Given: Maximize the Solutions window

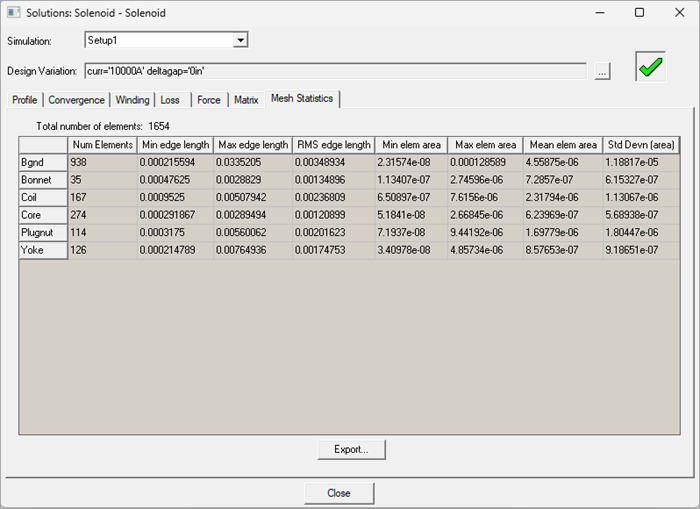Looking at the screenshot, I should click(639, 13).
